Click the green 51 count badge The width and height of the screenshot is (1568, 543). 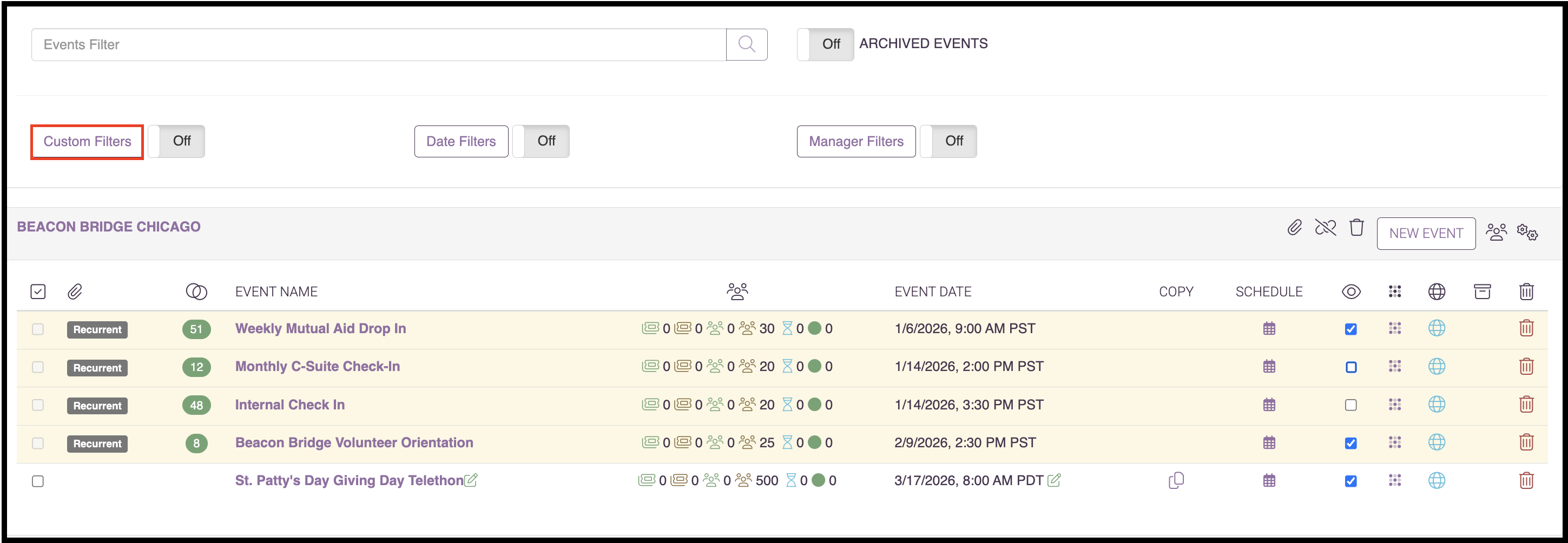coord(196,329)
